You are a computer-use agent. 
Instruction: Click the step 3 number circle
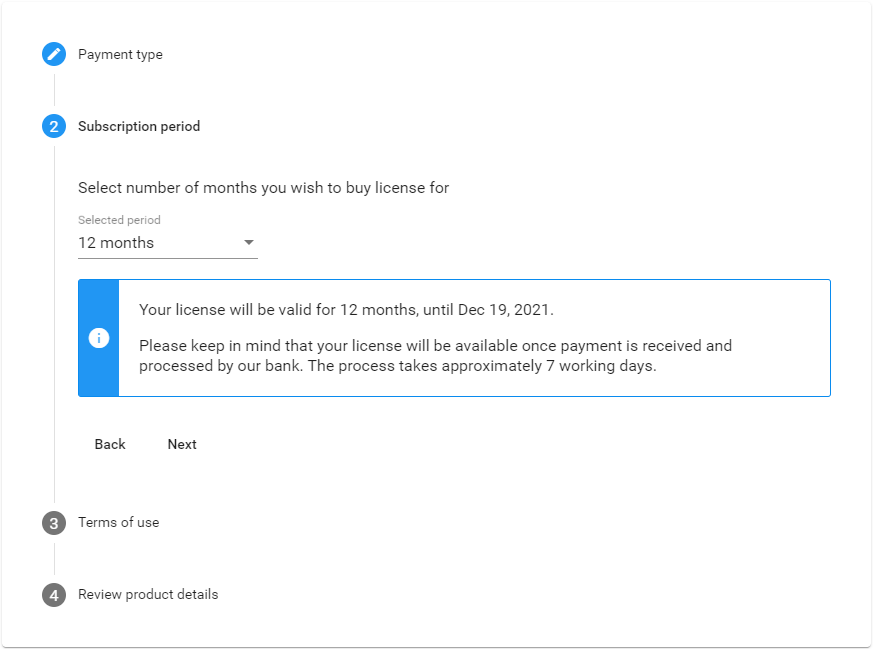(54, 523)
